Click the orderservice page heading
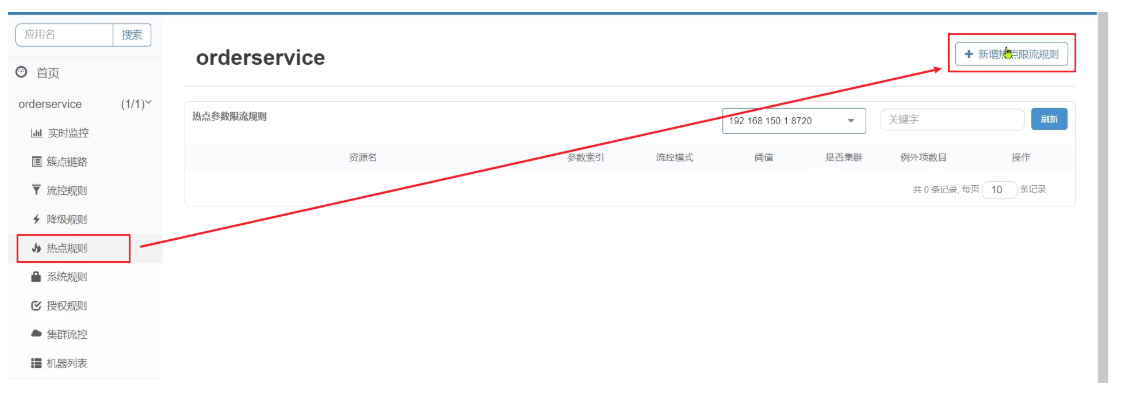This screenshot has width=1129, height=397. [261, 58]
